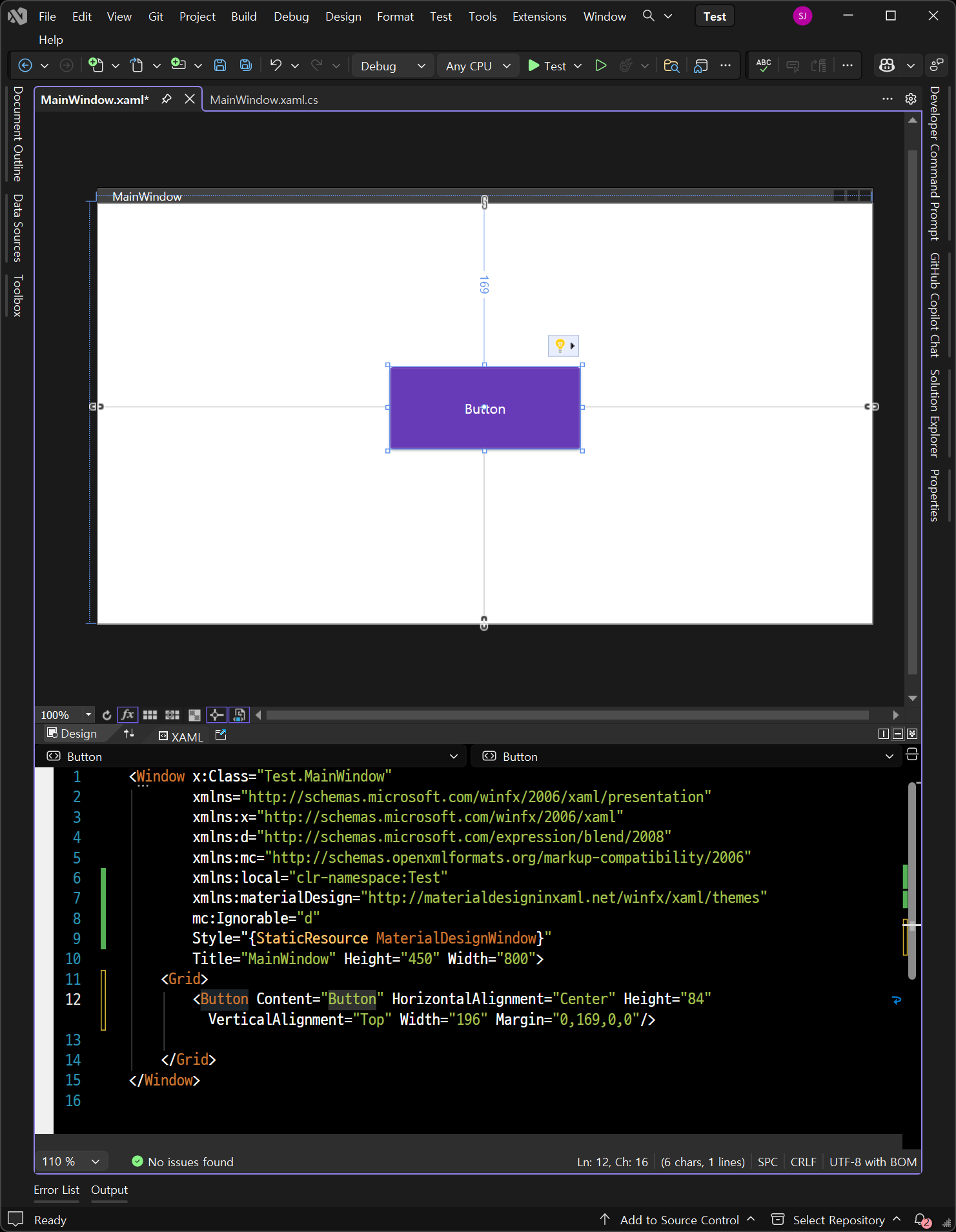Image resolution: width=956 pixels, height=1232 pixels.
Task: Click Start Without Debugging outline play icon
Action: pyautogui.click(x=601, y=66)
